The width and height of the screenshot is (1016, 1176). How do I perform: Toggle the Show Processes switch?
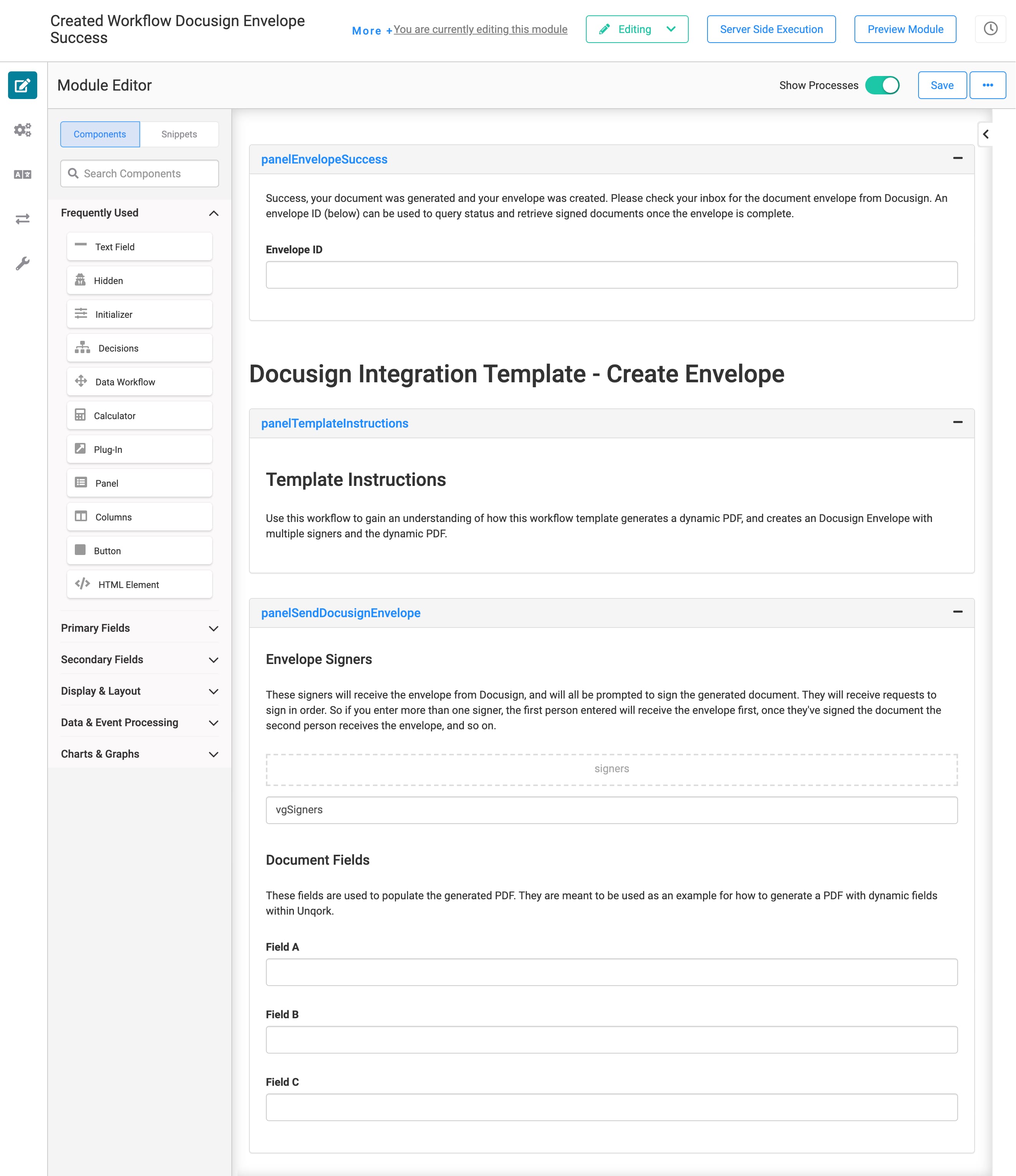point(883,85)
